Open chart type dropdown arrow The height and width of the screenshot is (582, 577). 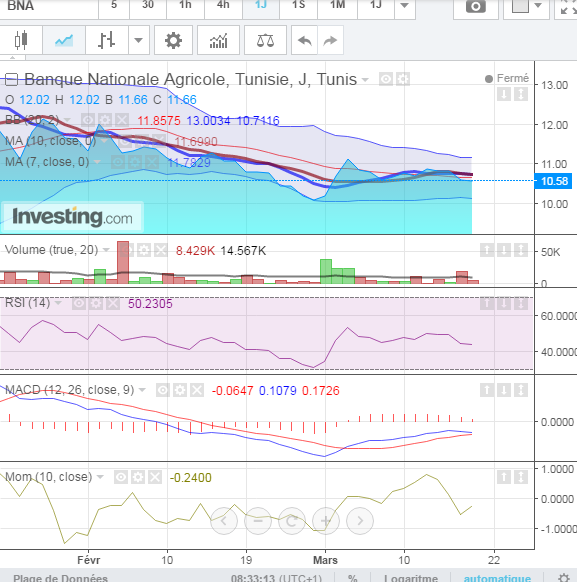138,40
